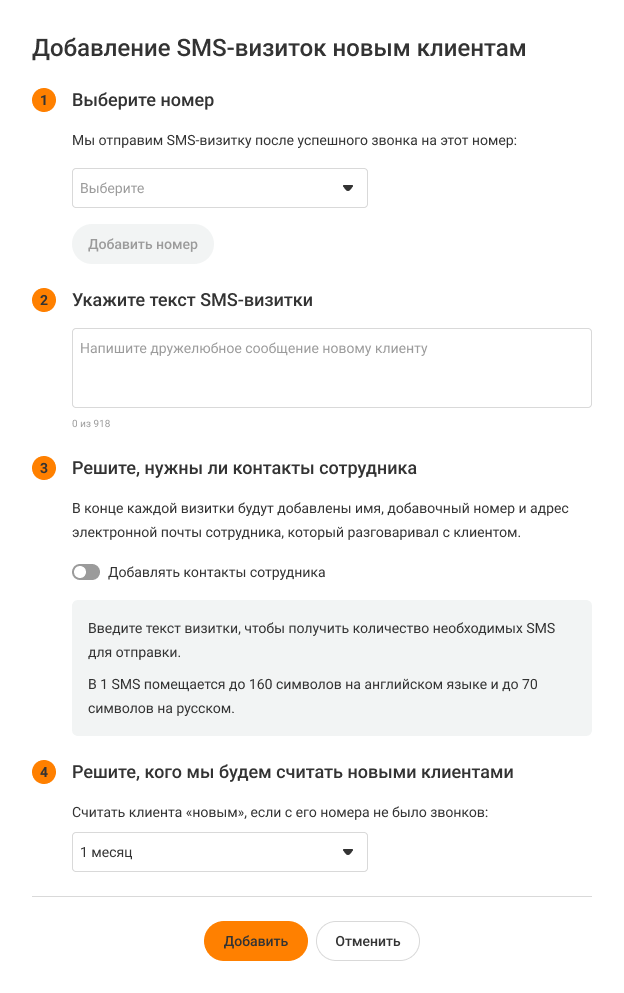This screenshot has width=624, height=993.
Task: Click the 'Выберите номер' step heading
Action: [x=143, y=100]
